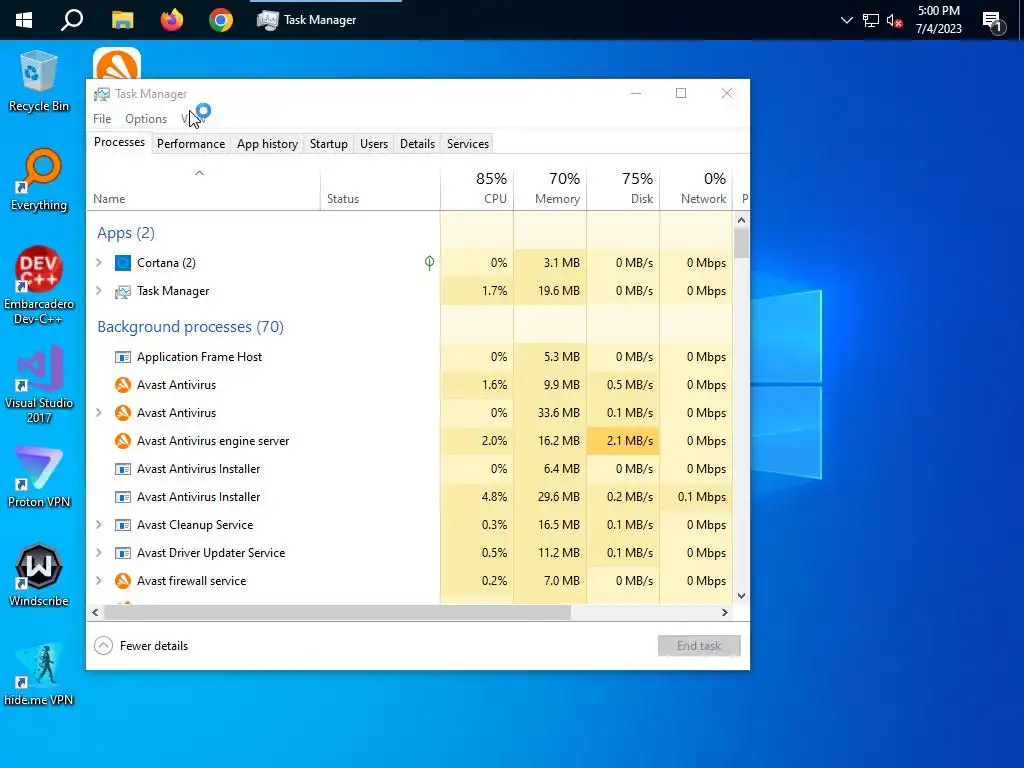This screenshot has height=768, width=1024.
Task: Sort processes by the Name column
Action: coord(203,189)
